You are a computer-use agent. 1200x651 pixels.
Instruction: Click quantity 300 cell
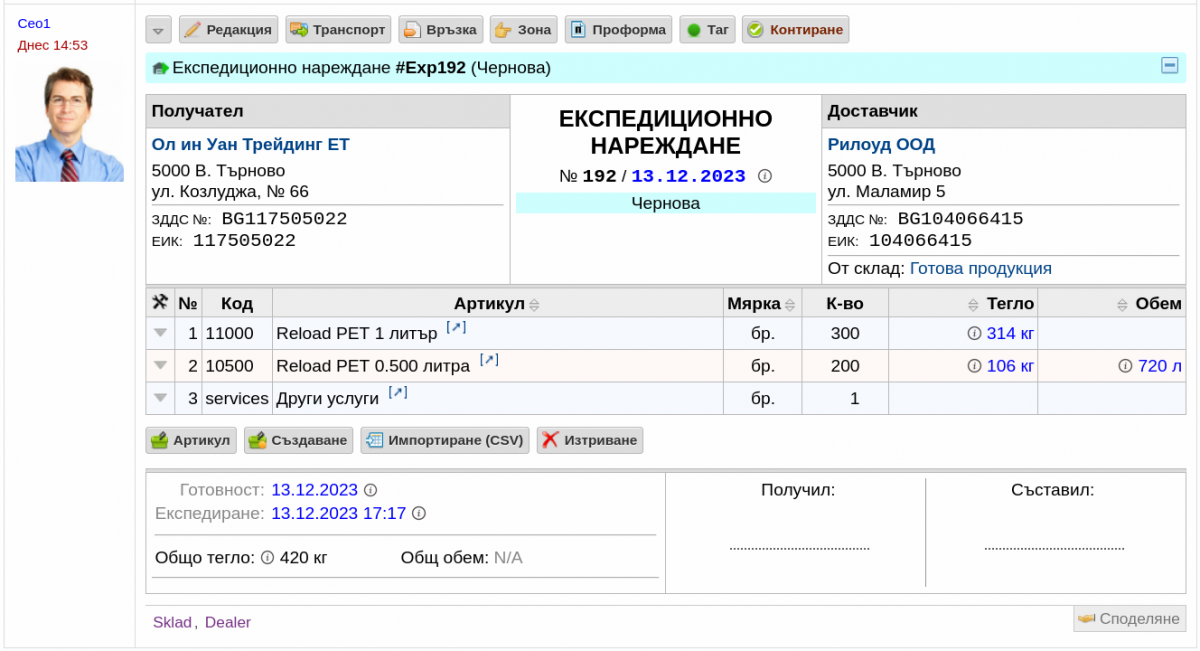point(845,334)
